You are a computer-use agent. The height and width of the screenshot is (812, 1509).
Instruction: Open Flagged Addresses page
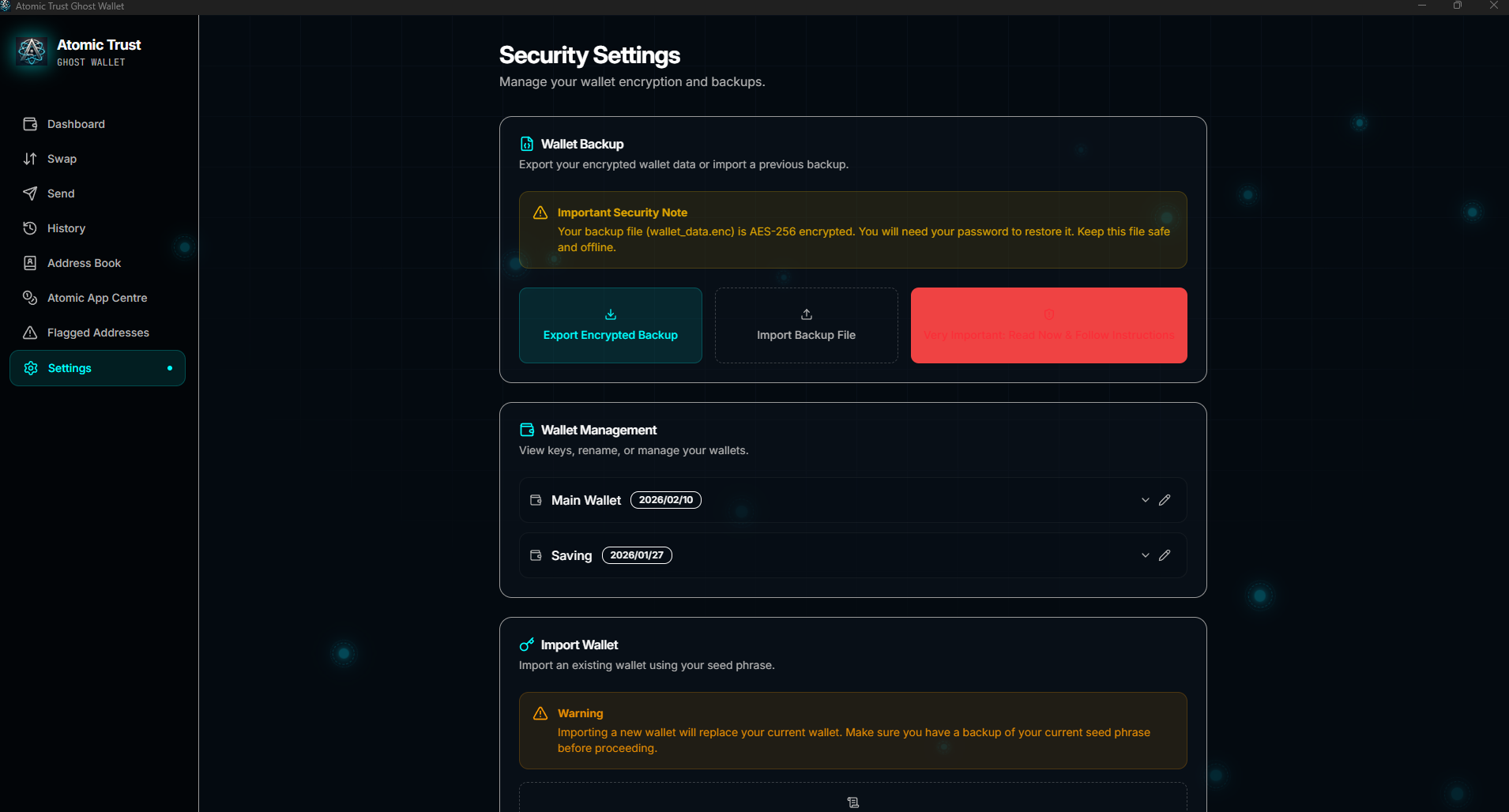click(x=97, y=333)
